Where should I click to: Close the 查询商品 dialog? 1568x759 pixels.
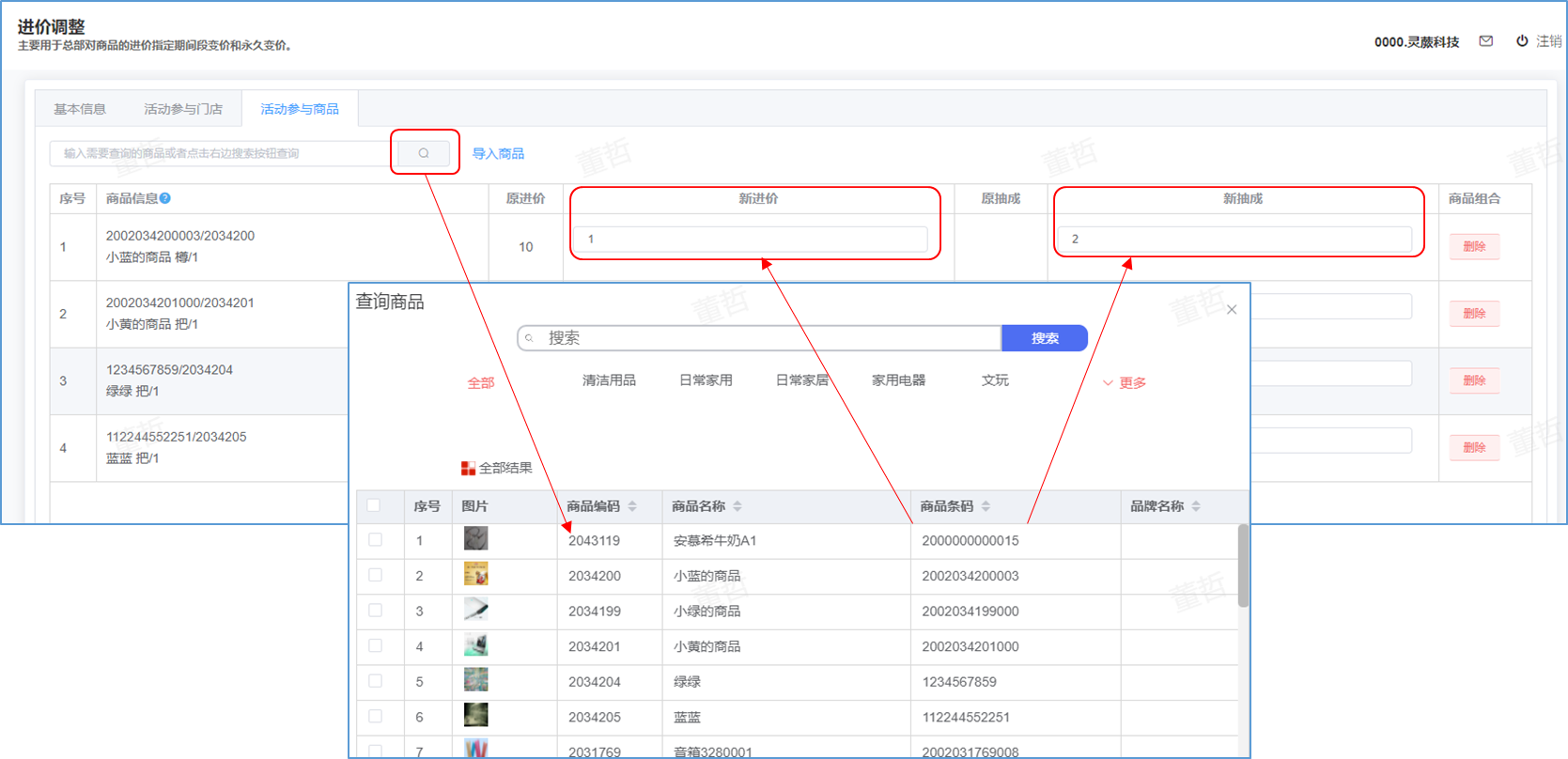click(x=1232, y=310)
